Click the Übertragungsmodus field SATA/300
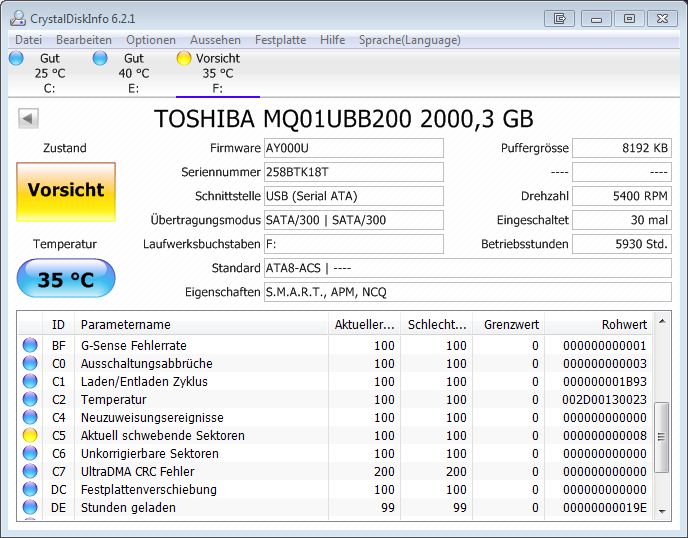 (x=354, y=220)
